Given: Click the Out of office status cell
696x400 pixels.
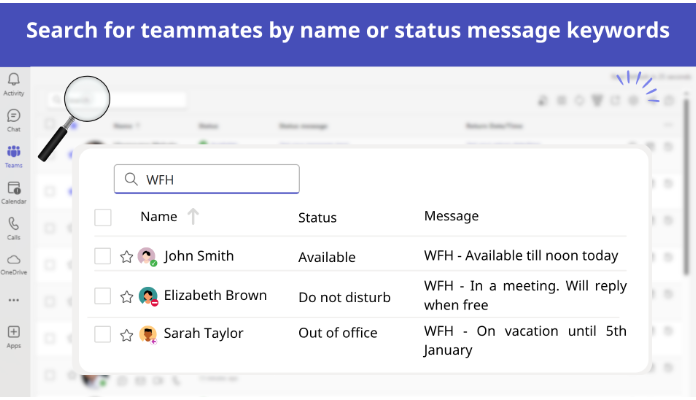Looking at the screenshot, I should [338, 333].
